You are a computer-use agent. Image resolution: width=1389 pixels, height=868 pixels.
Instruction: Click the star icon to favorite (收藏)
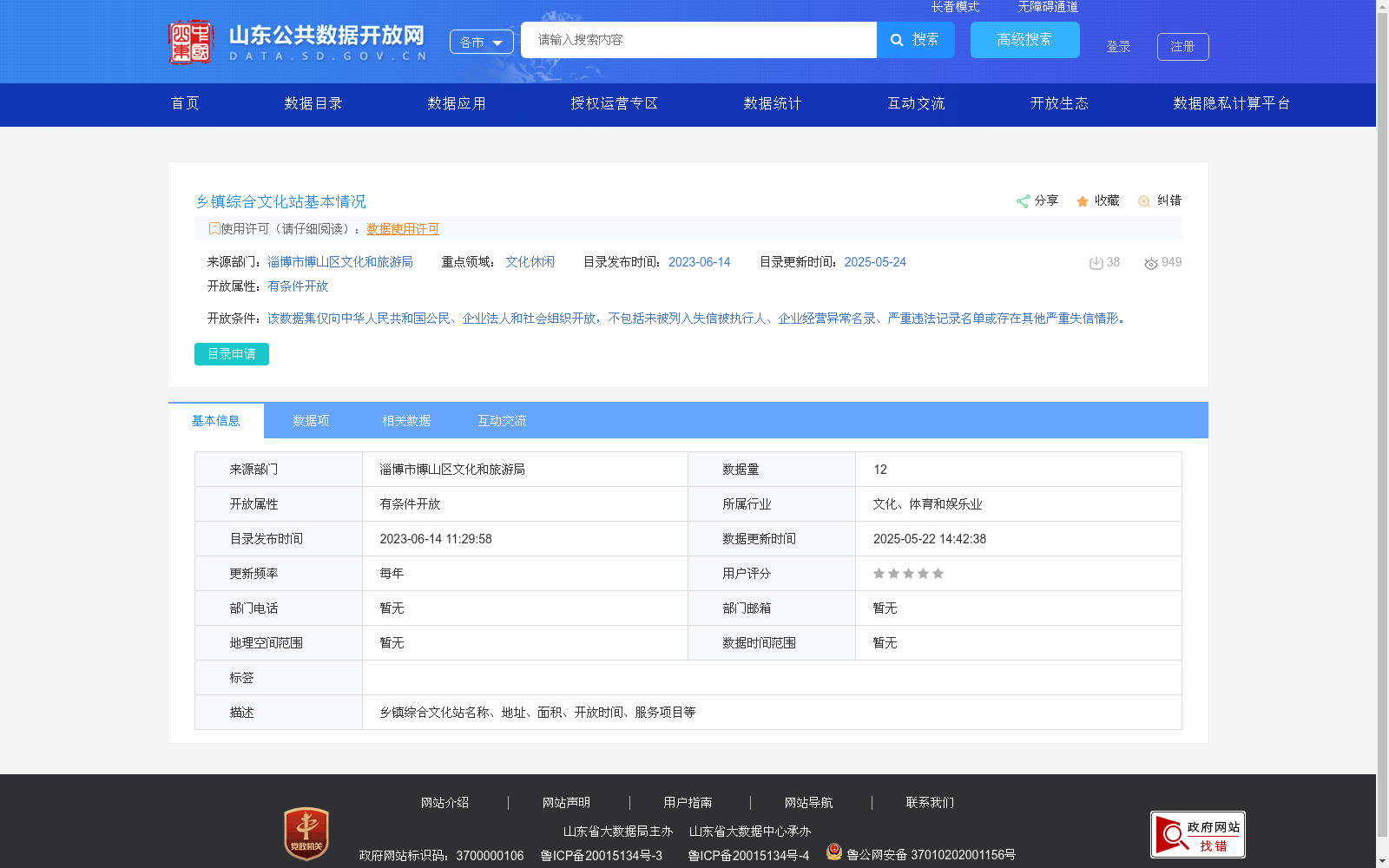click(x=1083, y=201)
